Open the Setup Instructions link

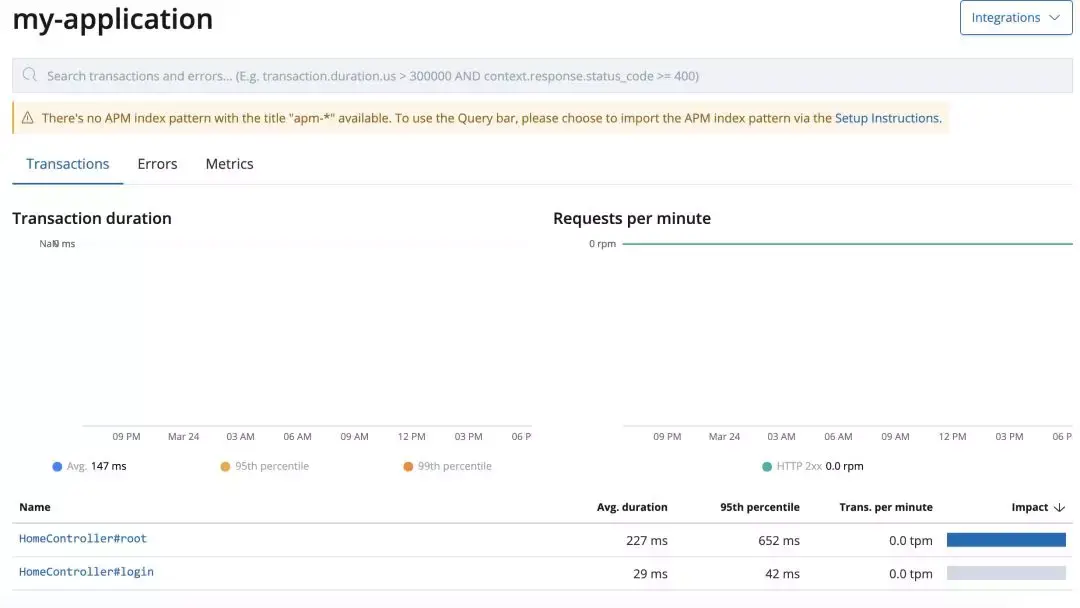point(887,118)
